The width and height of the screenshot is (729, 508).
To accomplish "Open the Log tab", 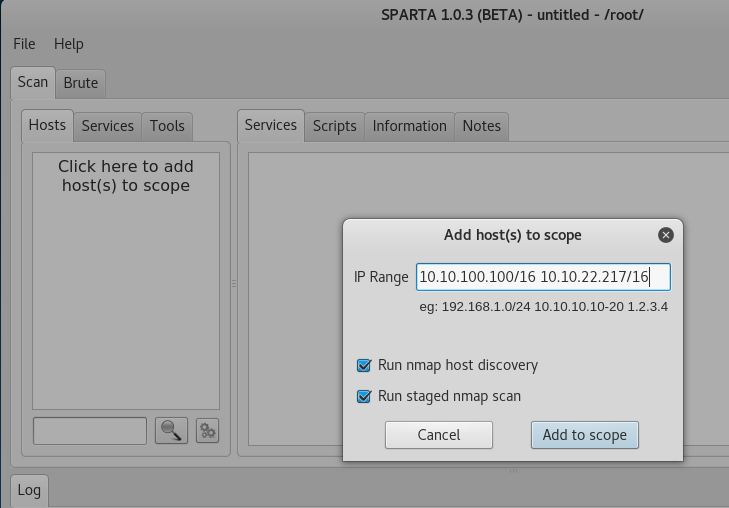I will (29, 490).
